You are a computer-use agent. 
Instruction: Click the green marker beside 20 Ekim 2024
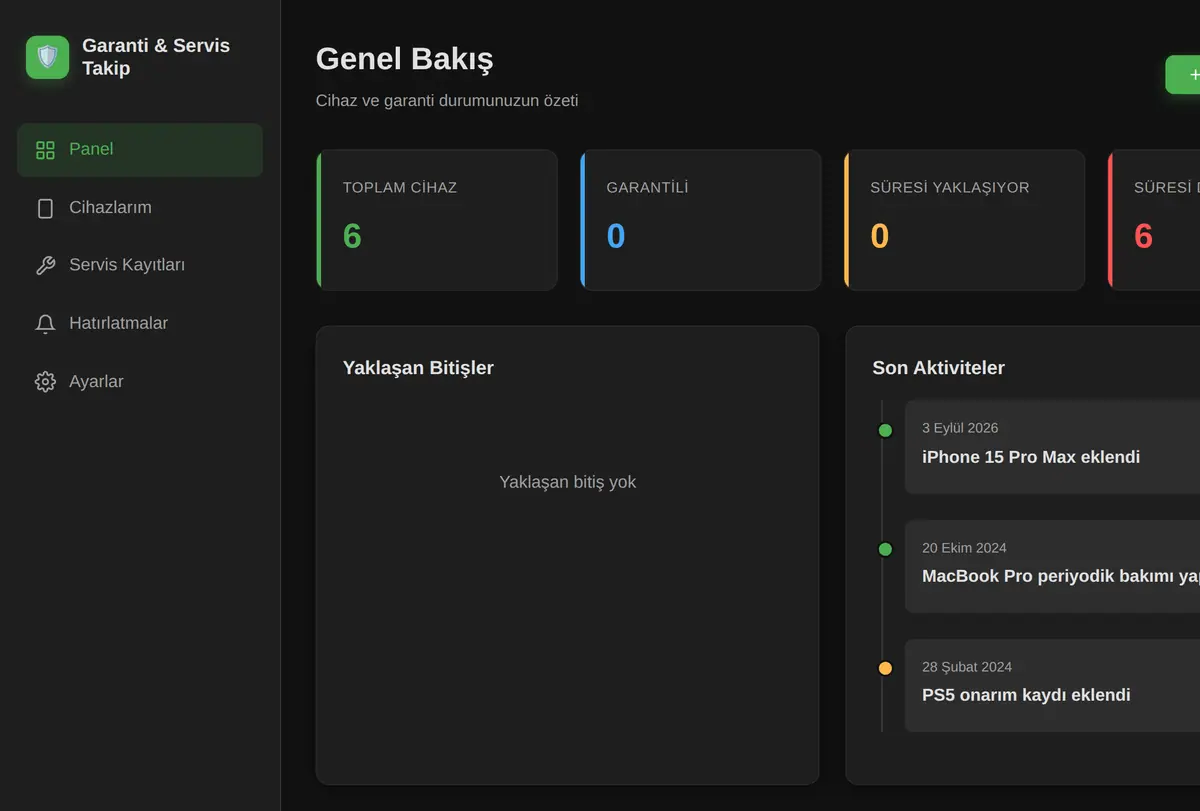[x=885, y=549]
